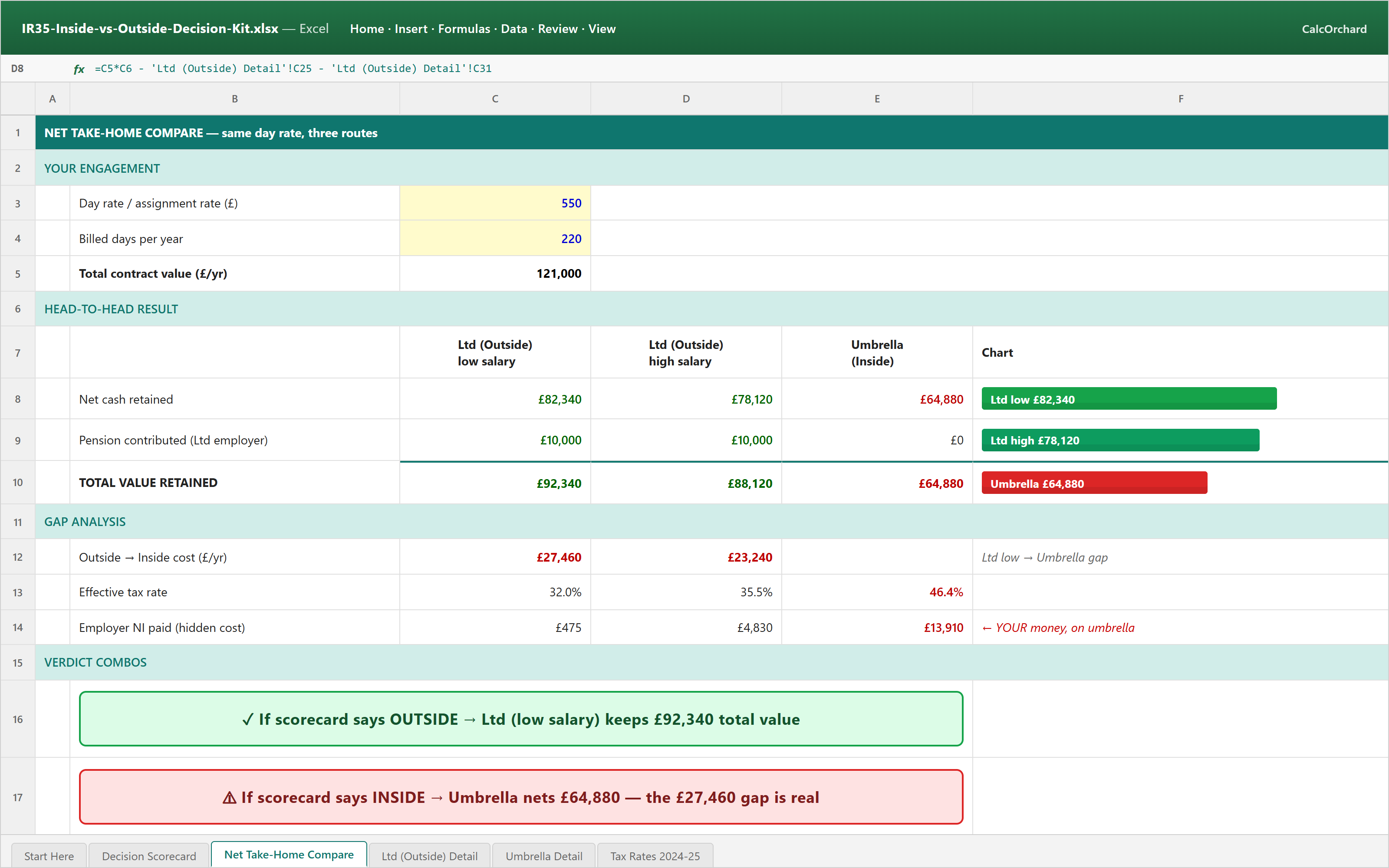Image resolution: width=1389 pixels, height=868 pixels.
Task: Click the NET TAKE-HOME COMPARE title banner
Action: click(x=712, y=133)
